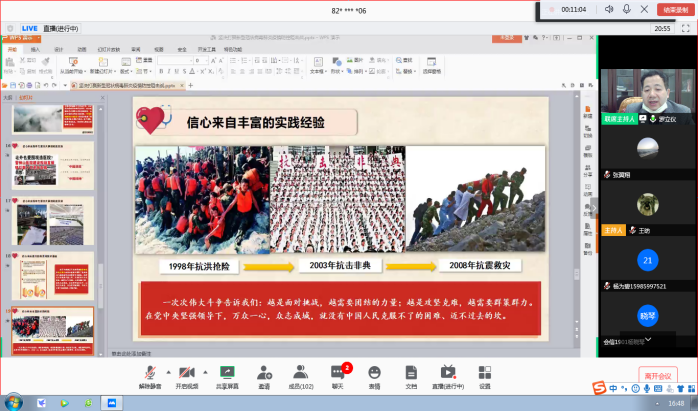Switch to the 插入 ribbon tab
The height and width of the screenshot is (412, 698).
(x=35, y=48)
